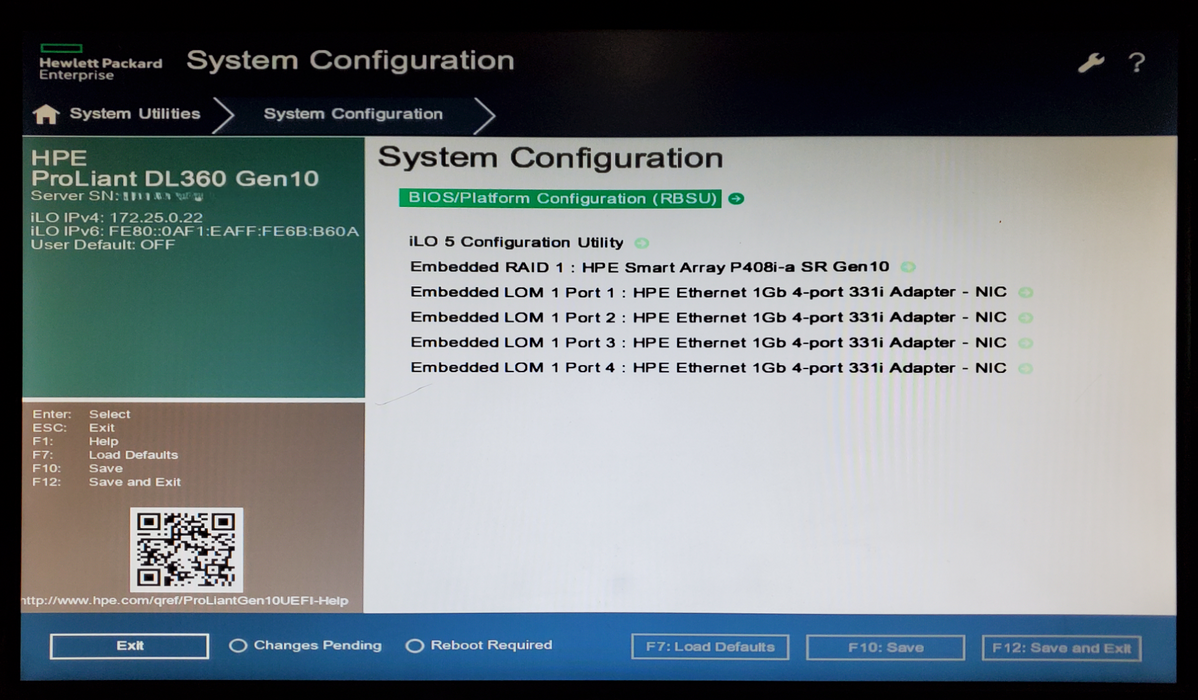Open the wrench settings icon
The width and height of the screenshot is (1198, 700).
(1091, 63)
